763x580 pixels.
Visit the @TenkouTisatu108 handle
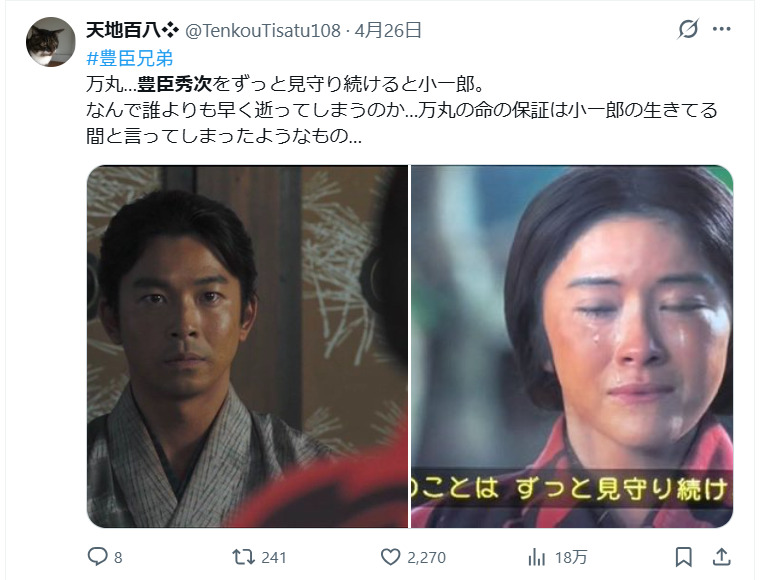pos(263,31)
